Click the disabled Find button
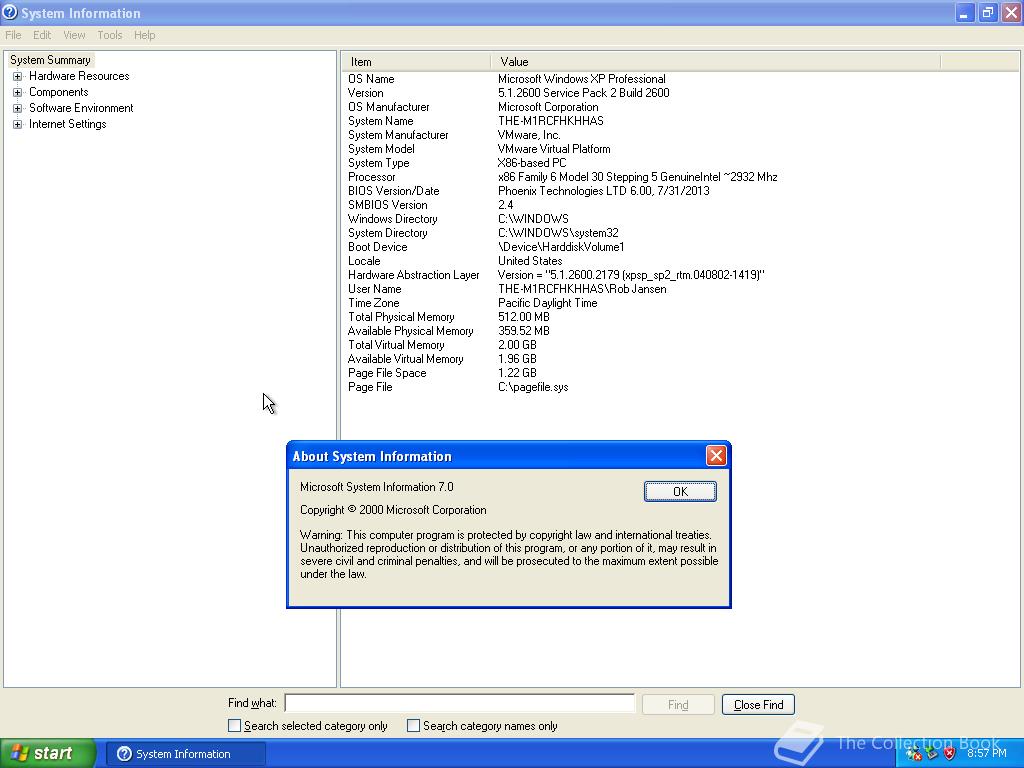 [x=678, y=705]
